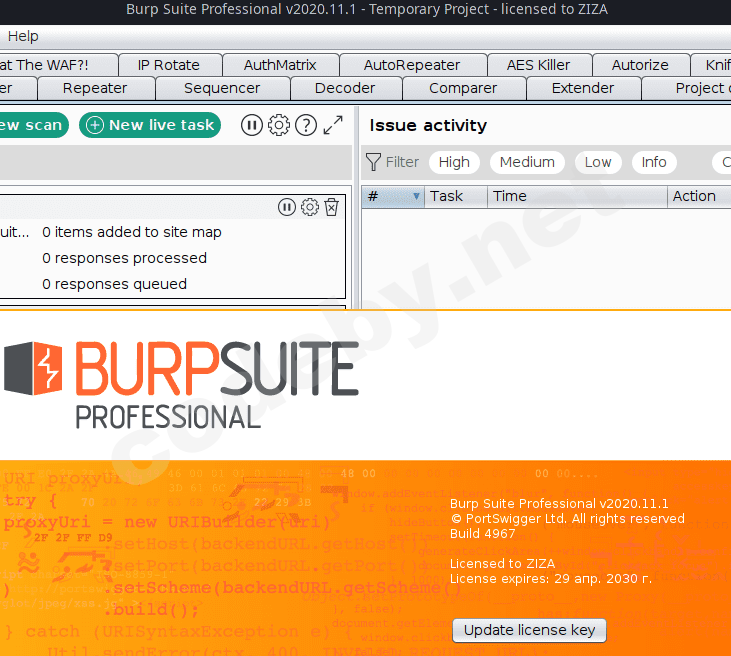Image resolution: width=731 pixels, height=656 pixels.
Task: Click the '0 items added to site map' text
Action: (131, 232)
